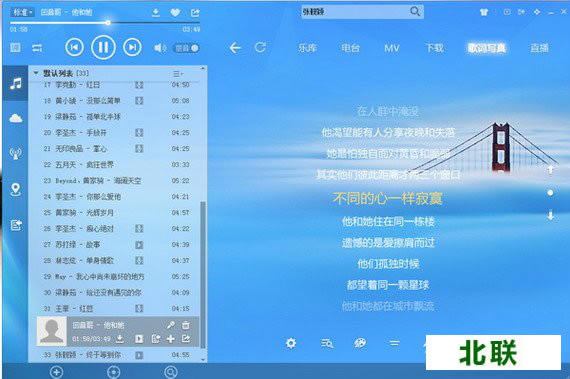The width and height of the screenshot is (570, 379).
Task: Click the heart icon to favorite song
Action: pyautogui.click(x=175, y=13)
